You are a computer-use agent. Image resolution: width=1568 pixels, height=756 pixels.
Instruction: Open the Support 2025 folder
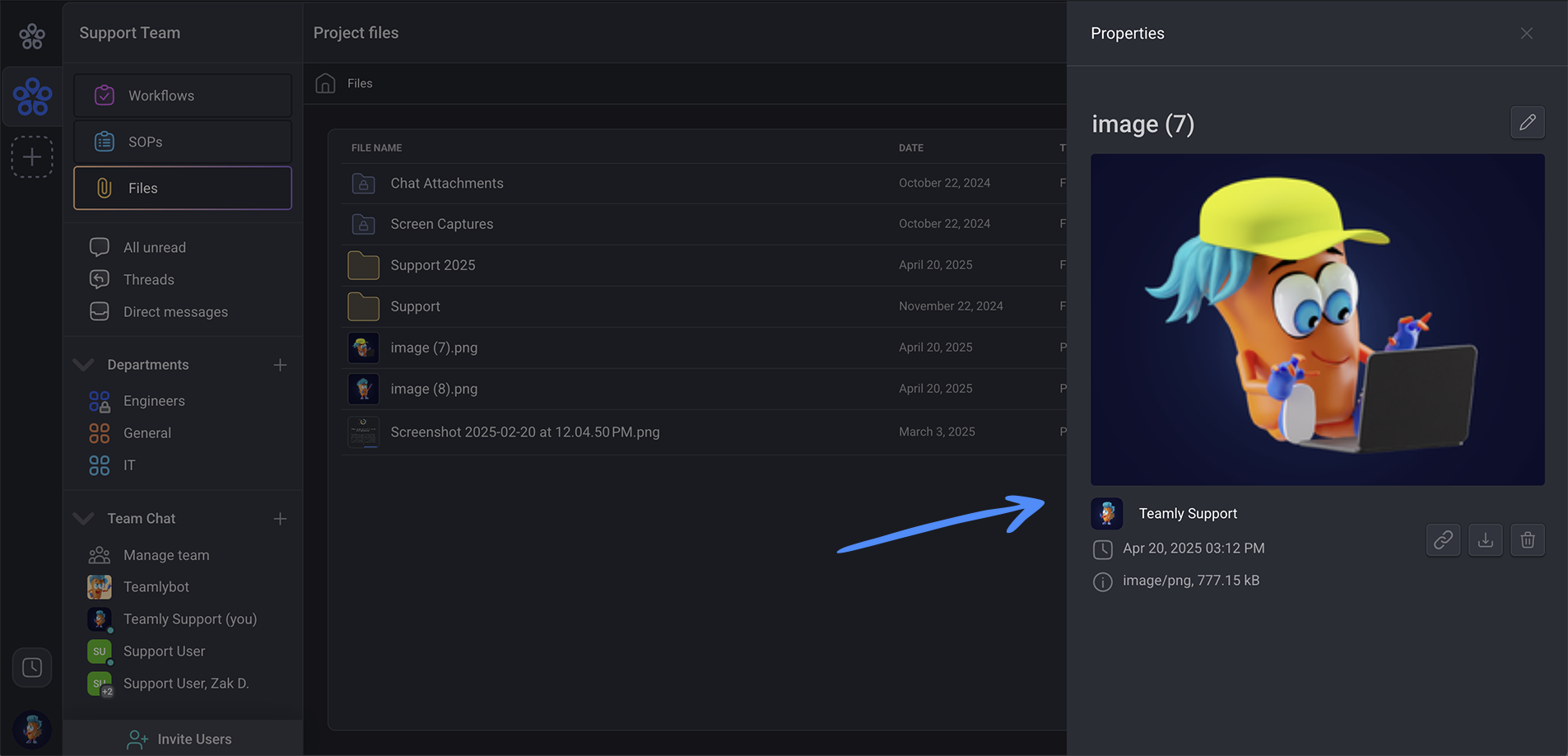pyautogui.click(x=433, y=265)
